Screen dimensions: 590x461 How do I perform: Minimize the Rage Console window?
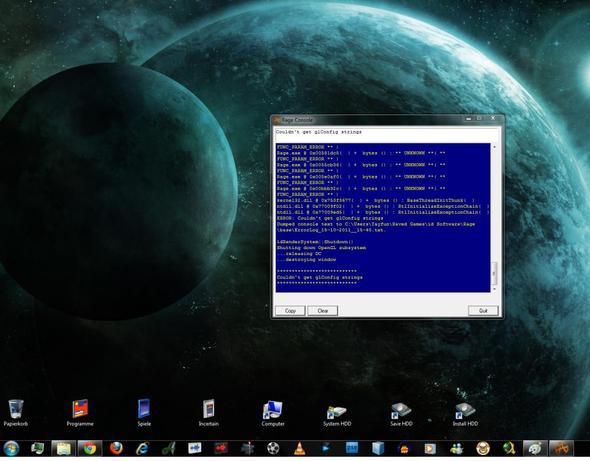point(468,119)
